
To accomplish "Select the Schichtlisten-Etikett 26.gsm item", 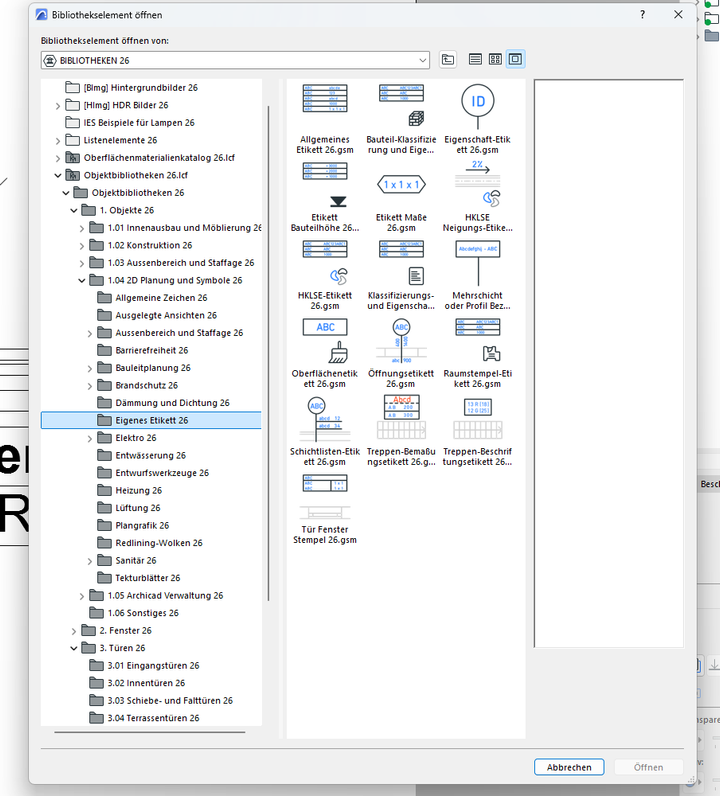I will point(325,432).
